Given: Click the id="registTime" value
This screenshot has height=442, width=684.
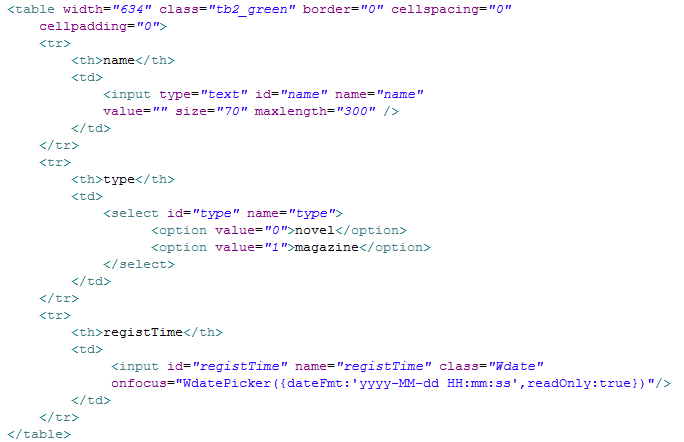Looking at the screenshot, I should (x=240, y=367).
